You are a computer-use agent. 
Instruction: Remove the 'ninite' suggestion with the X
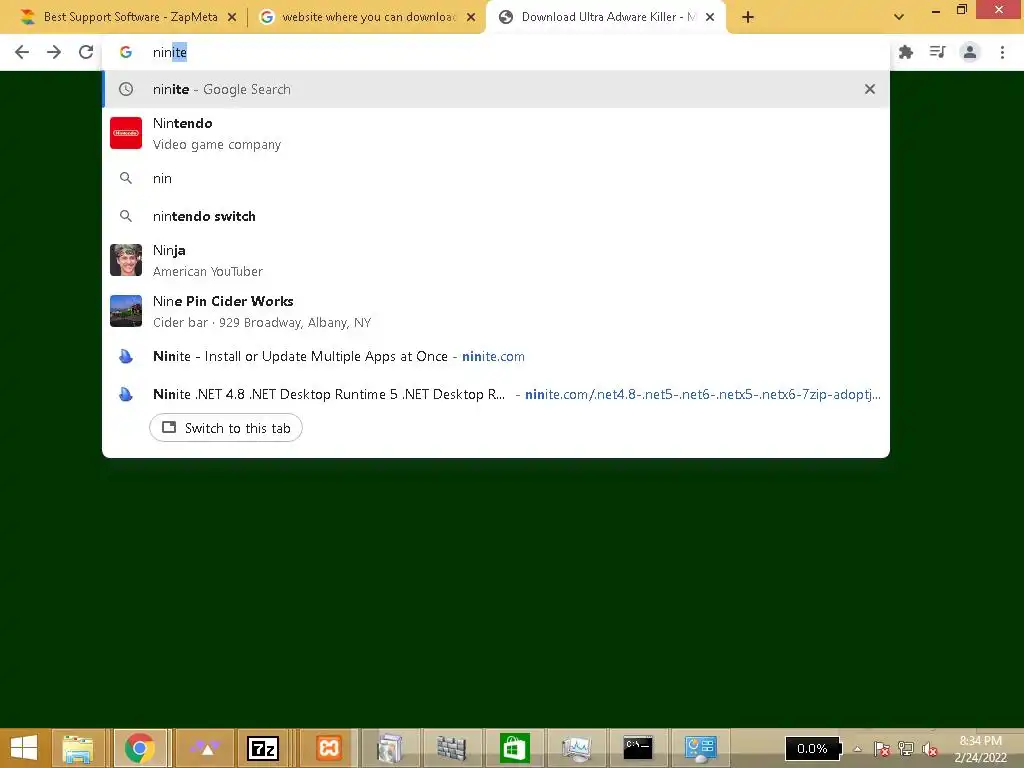point(870,89)
